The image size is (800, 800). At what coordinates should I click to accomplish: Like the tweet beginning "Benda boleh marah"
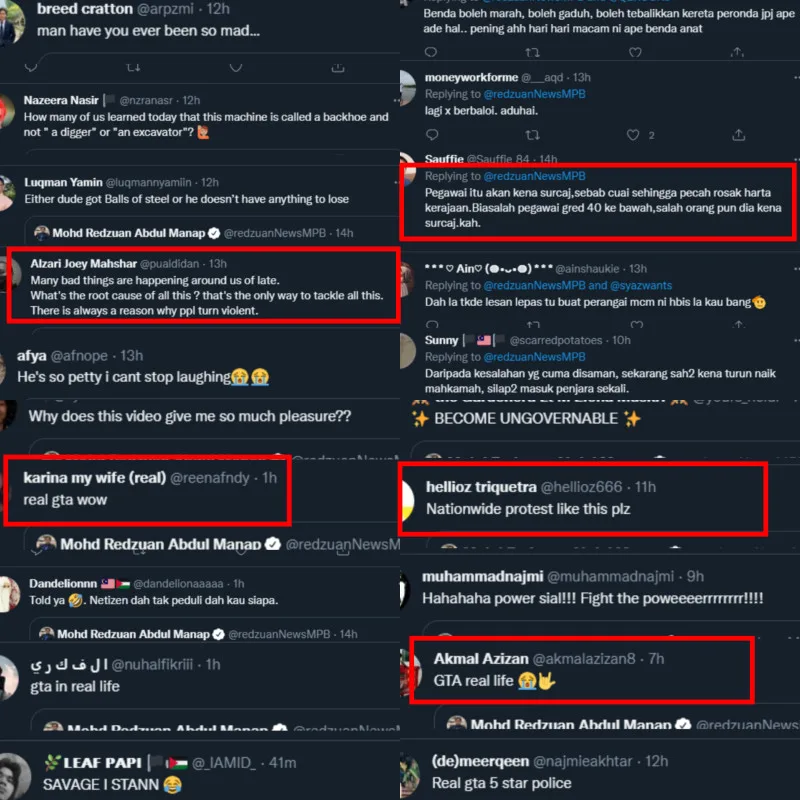tap(635, 52)
